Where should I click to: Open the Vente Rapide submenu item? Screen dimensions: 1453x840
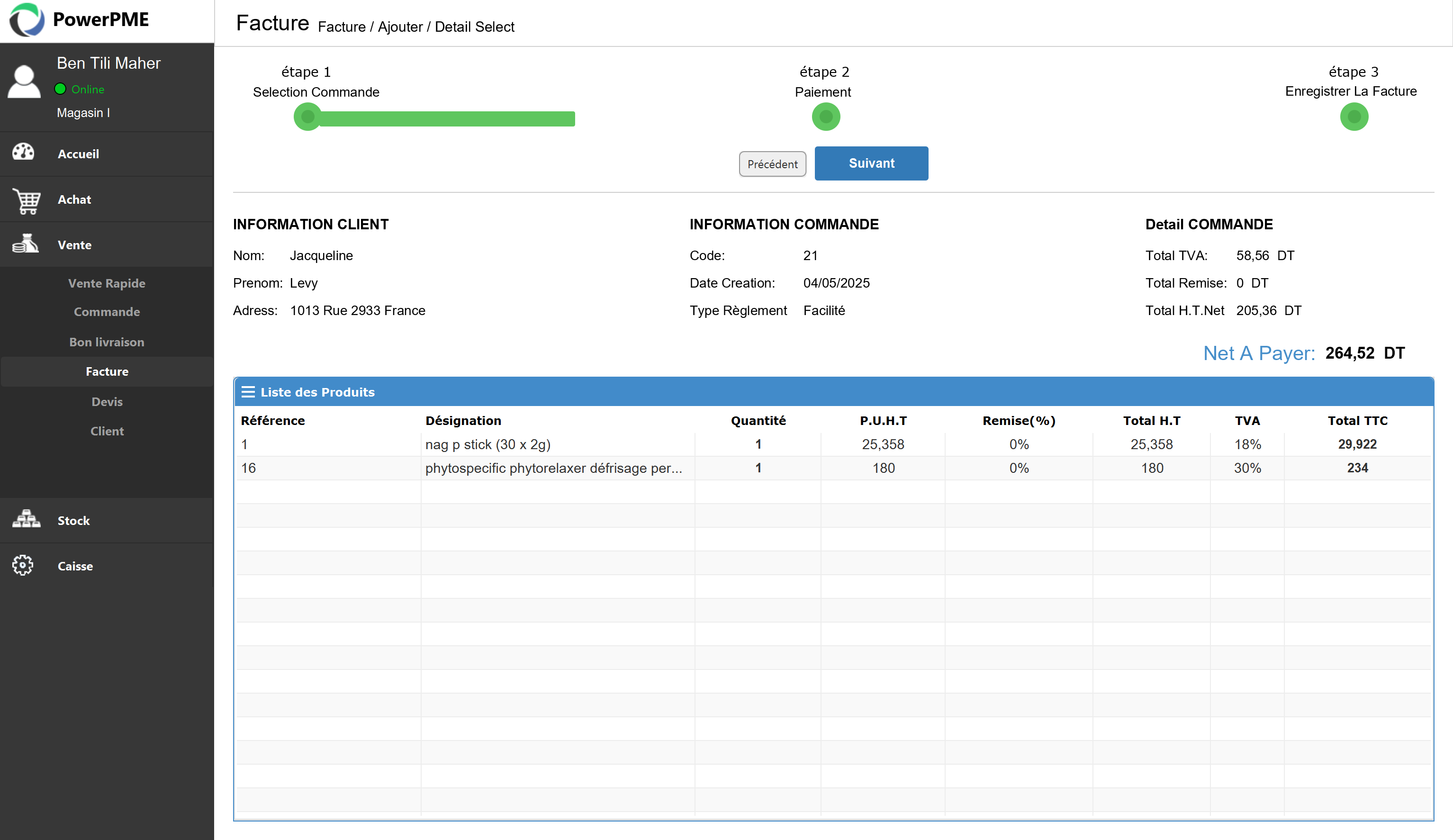tap(107, 283)
